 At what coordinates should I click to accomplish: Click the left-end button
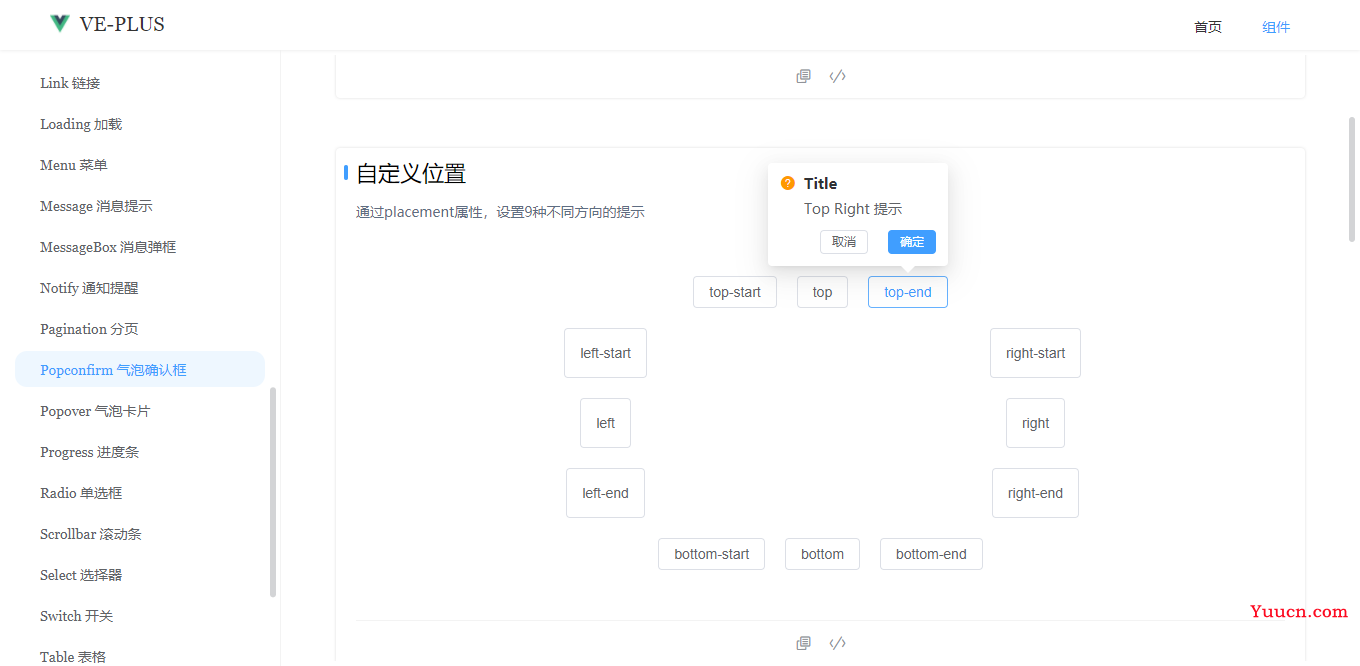(605, 493)
